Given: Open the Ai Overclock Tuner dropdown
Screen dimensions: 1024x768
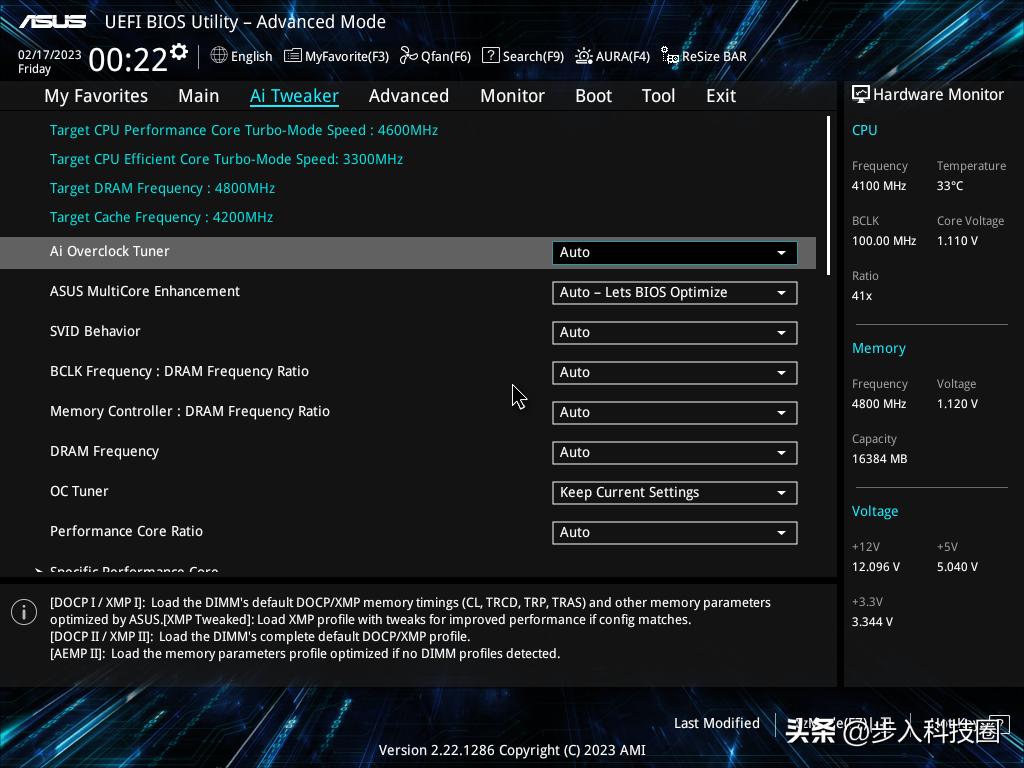Looking at the screenshot, I should tap(675, 253).
